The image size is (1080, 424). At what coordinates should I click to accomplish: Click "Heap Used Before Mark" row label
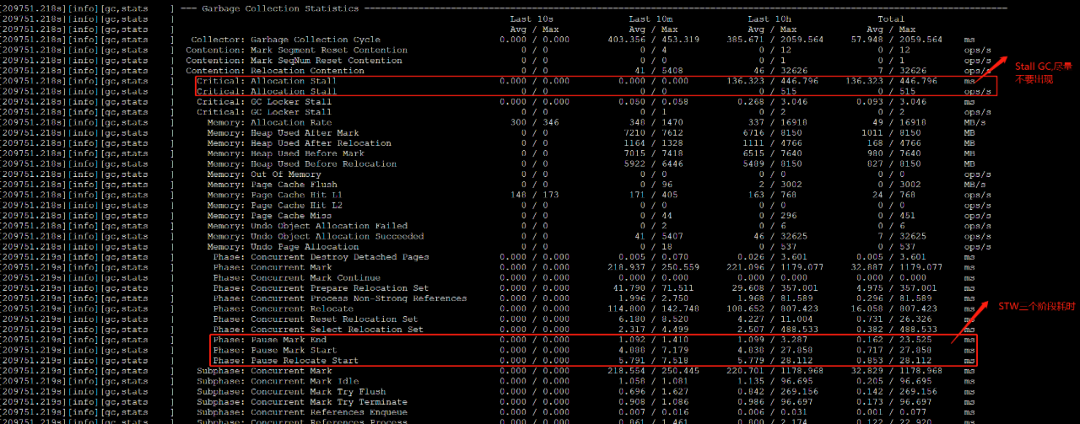click(307, 153)
